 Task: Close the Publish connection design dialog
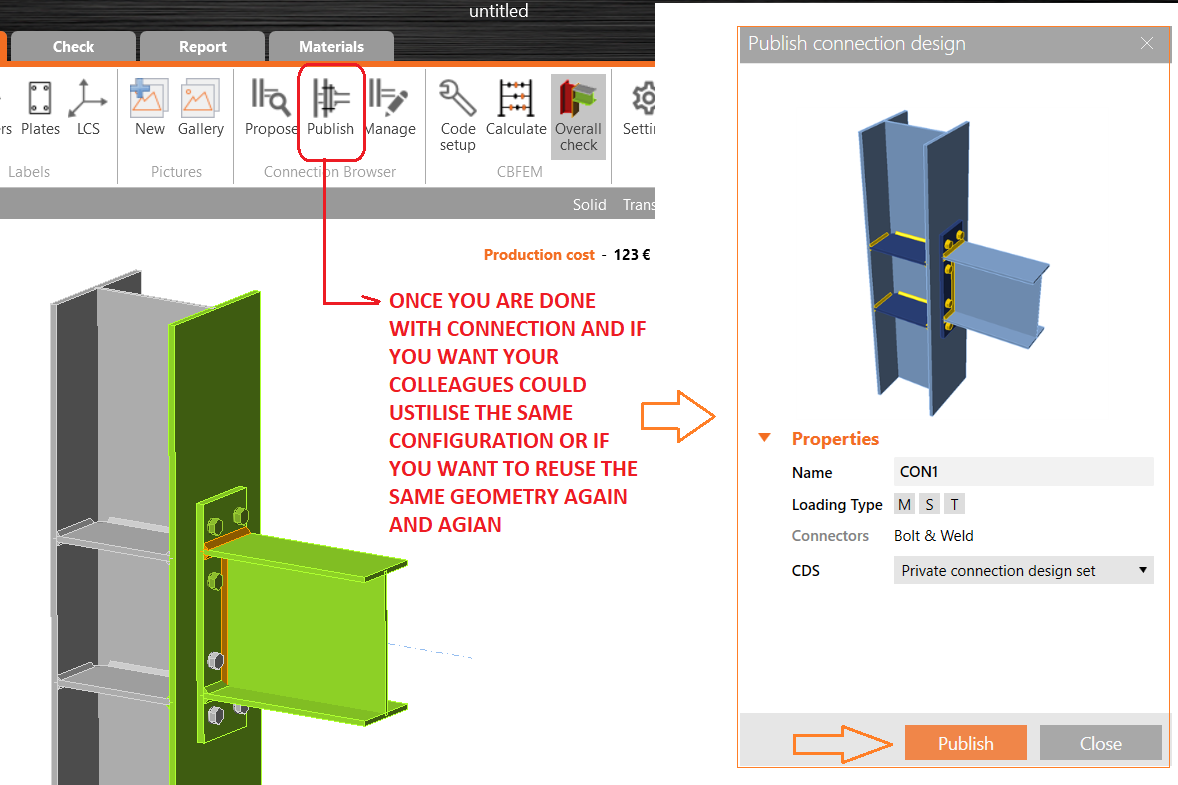click(1146, 44)
